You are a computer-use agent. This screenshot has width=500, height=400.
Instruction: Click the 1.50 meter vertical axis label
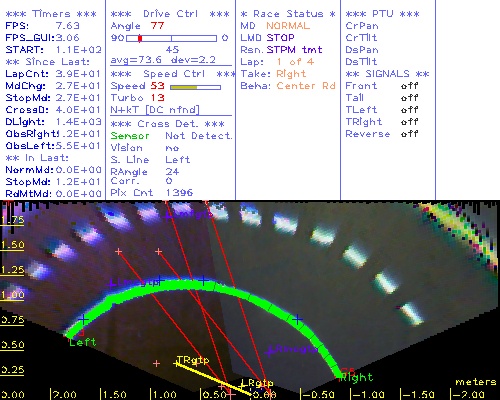click(x=12, y=245)
